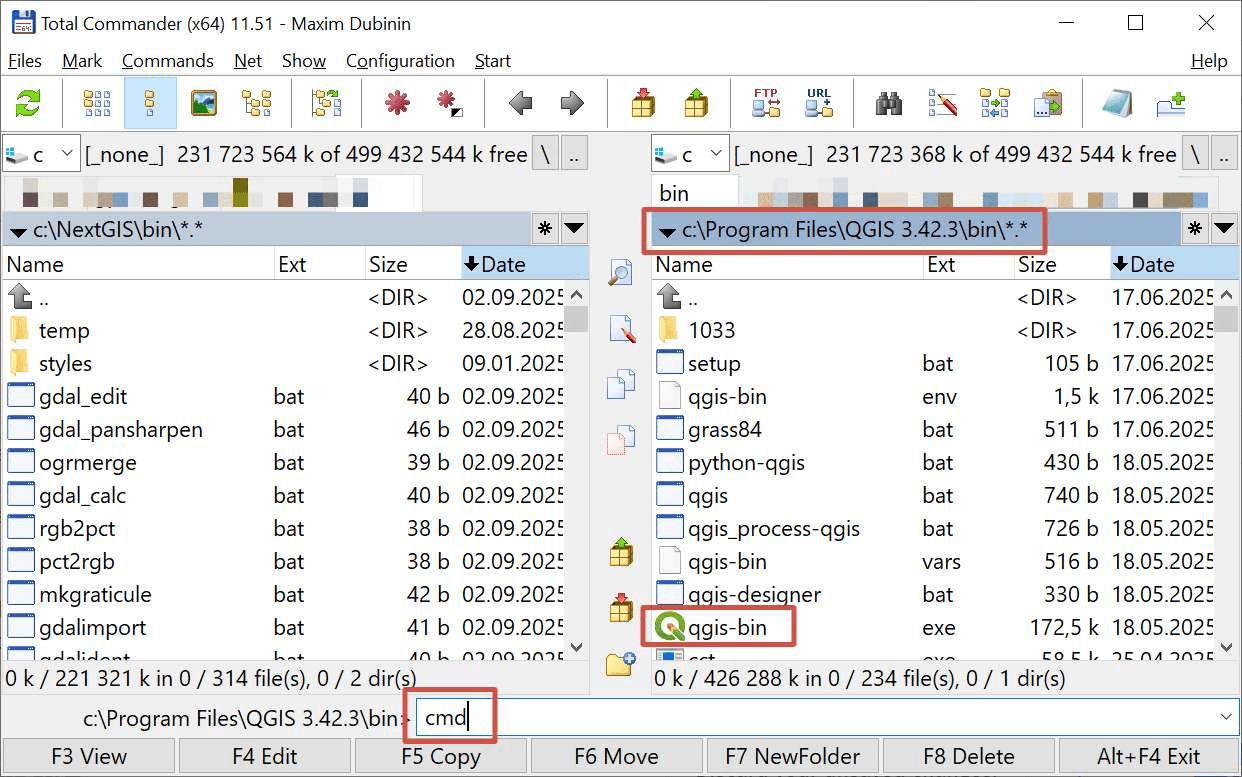Expand command line history dropdown
Screen dimensions: 1242x777
tap(1227, 717)
